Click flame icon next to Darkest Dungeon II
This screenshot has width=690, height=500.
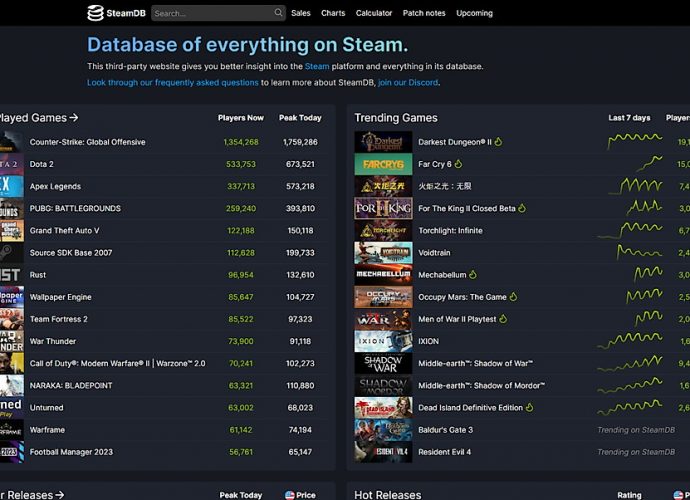click(498, 142)
